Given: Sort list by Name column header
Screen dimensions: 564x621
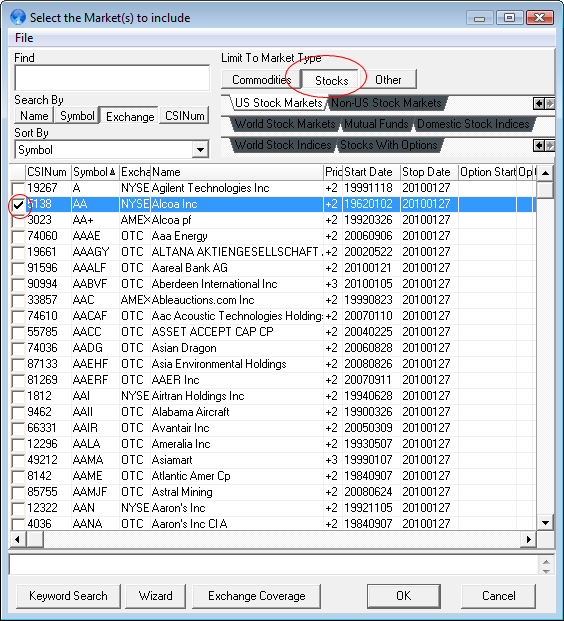Looking at the screenshot, I should click(237, 172).
